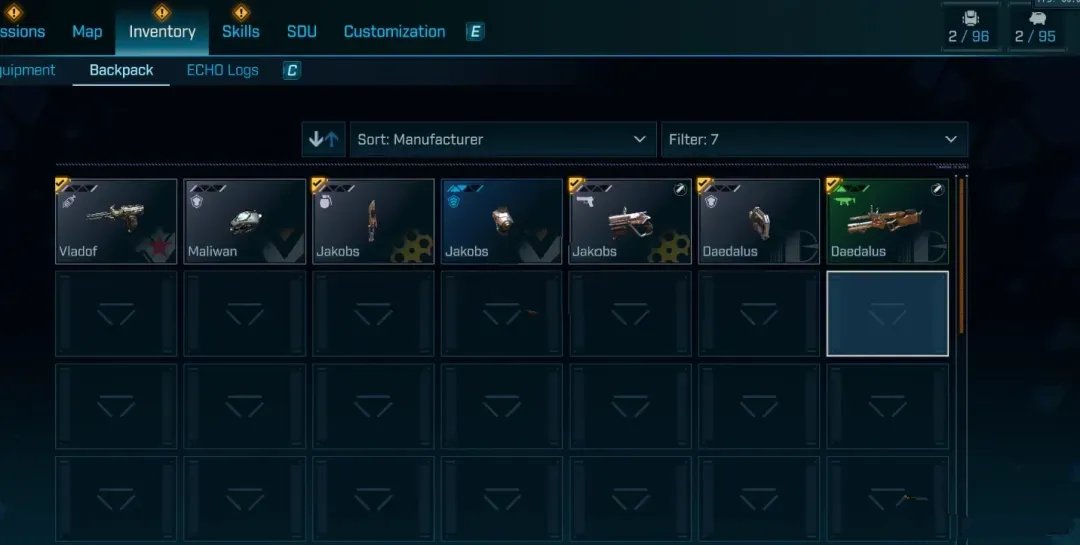Screen dimensions: 1080x545
Task: Select the Jakobs throwing knife grenade item
Action: (373, 221)
